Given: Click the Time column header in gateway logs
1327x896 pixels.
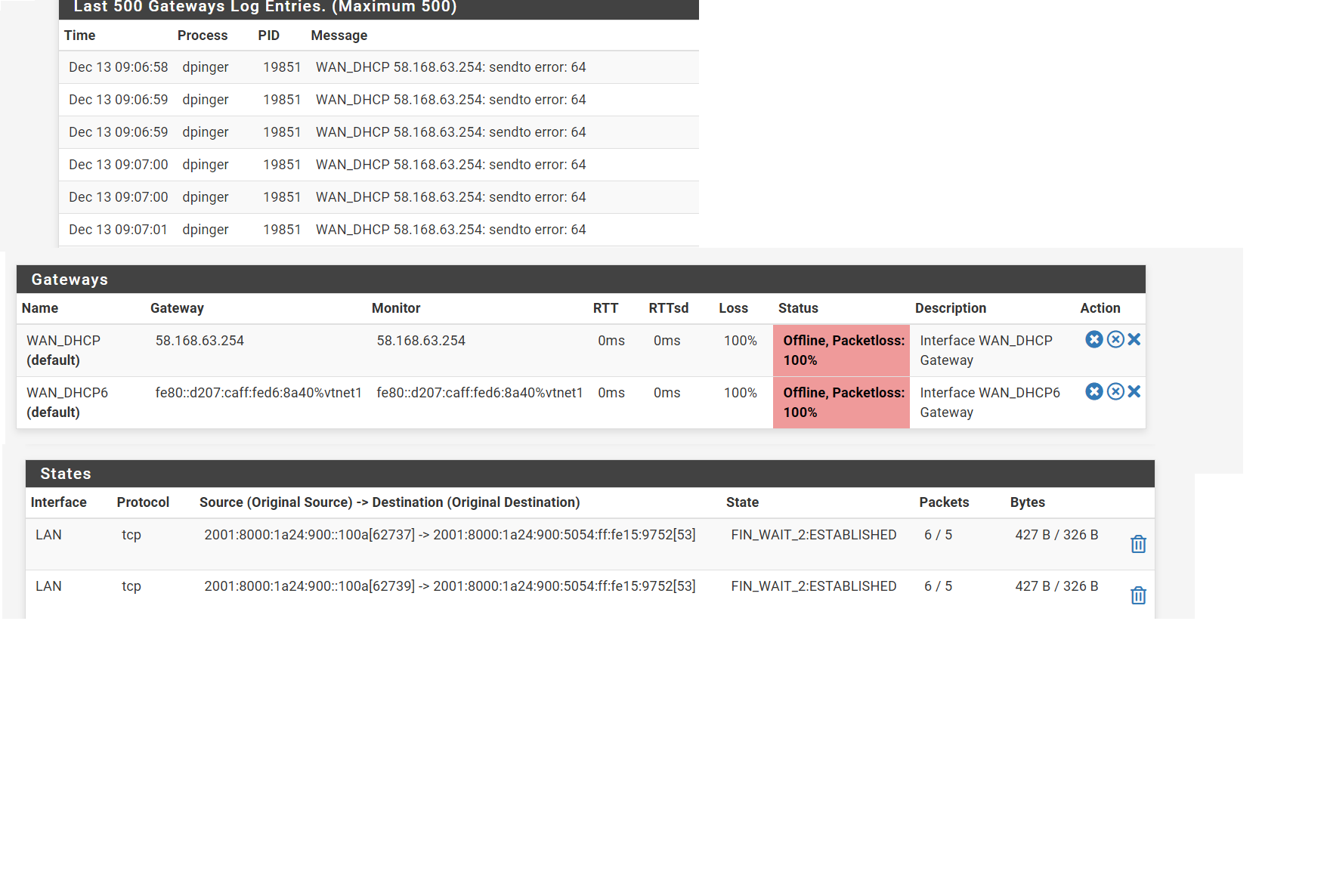Looking at the screenshot, I should [79, 36].
